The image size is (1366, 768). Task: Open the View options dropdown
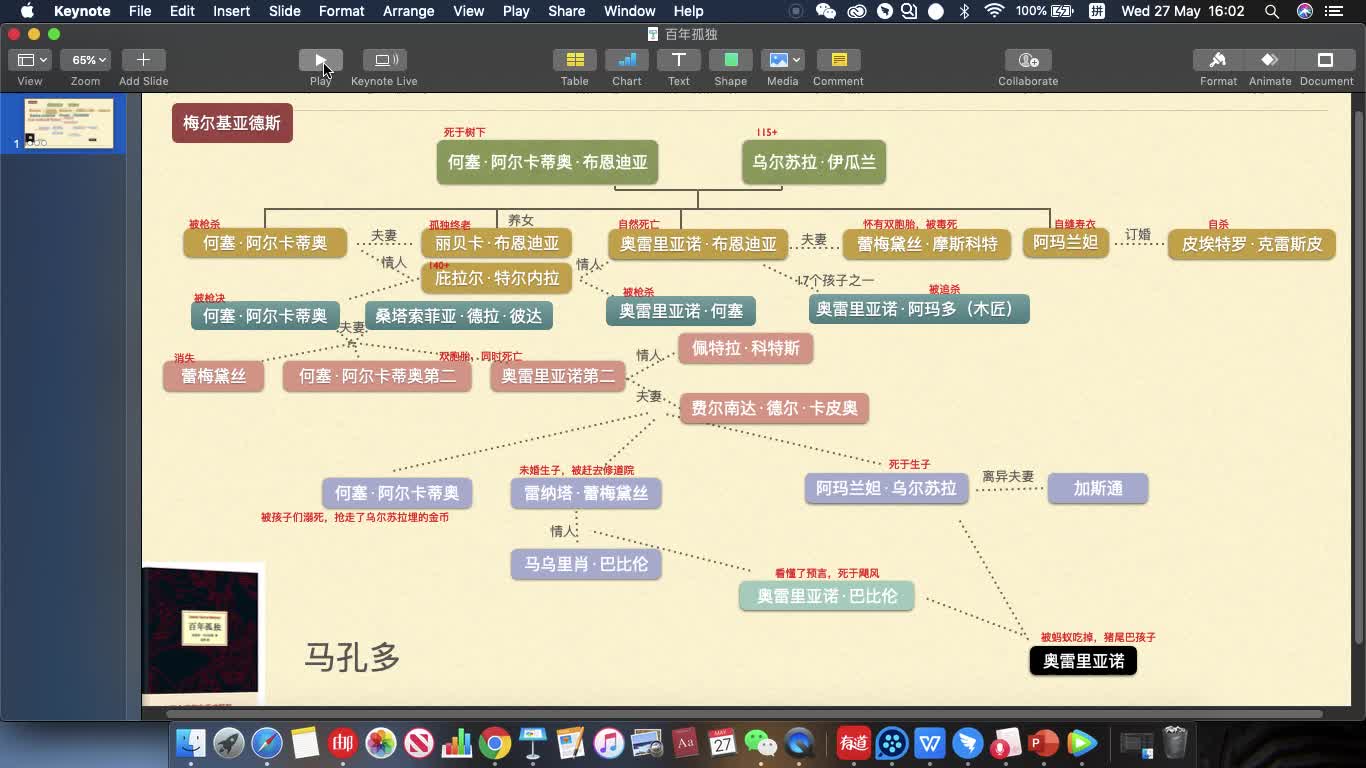coord(29,60)
